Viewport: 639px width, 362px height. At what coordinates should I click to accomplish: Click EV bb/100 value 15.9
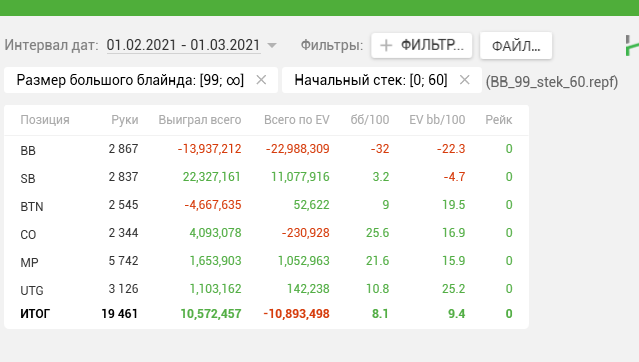[x=454, y=261]
